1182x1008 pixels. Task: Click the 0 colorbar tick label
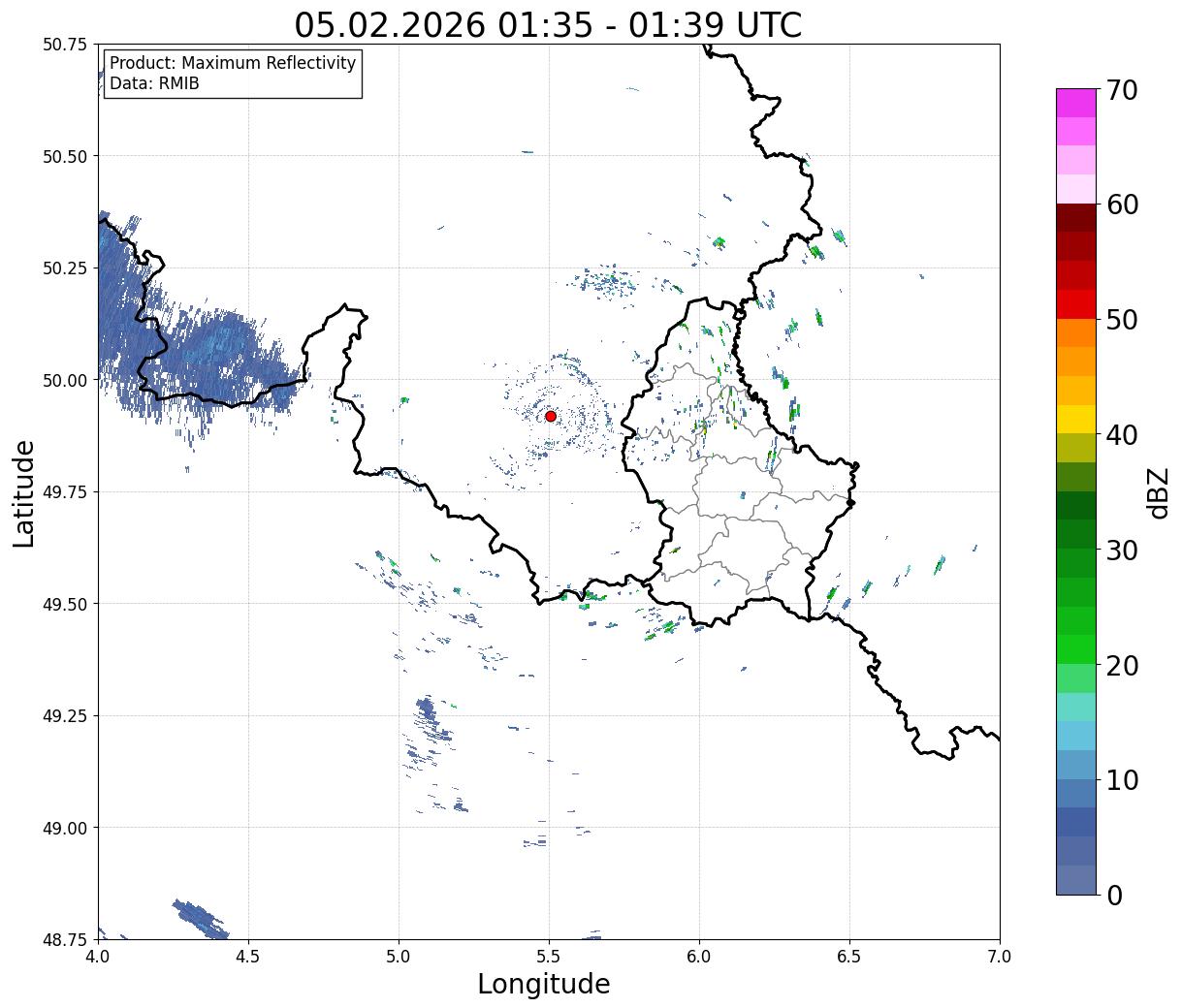[1114, 896]
